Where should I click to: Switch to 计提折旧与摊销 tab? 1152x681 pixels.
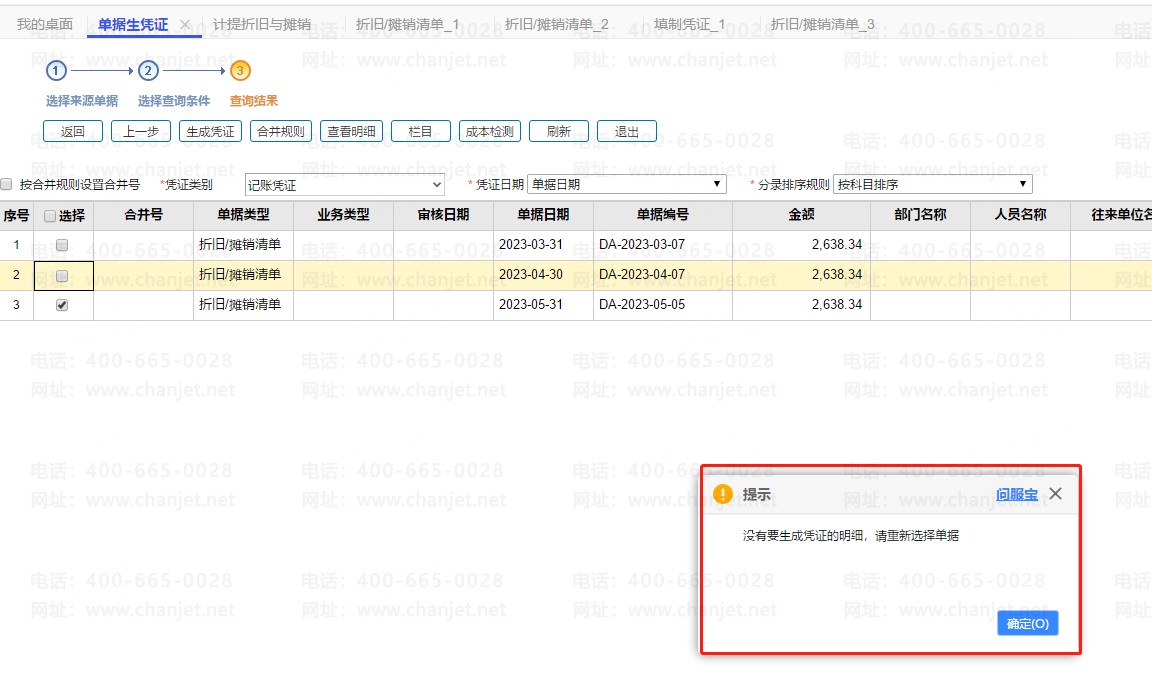coord(262,24)
